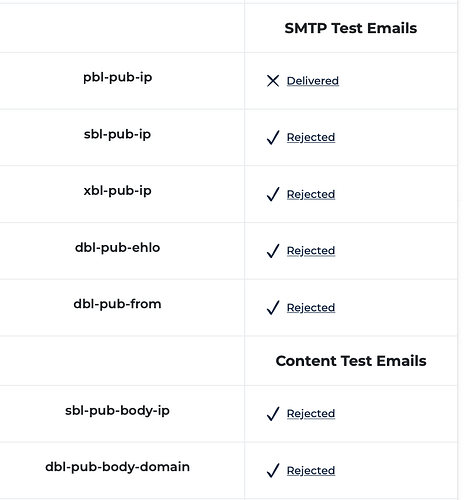The image size is (468, 500).
Task: Click the checkmark in dbl-pub-body-domain row
Action: (273, 470)
